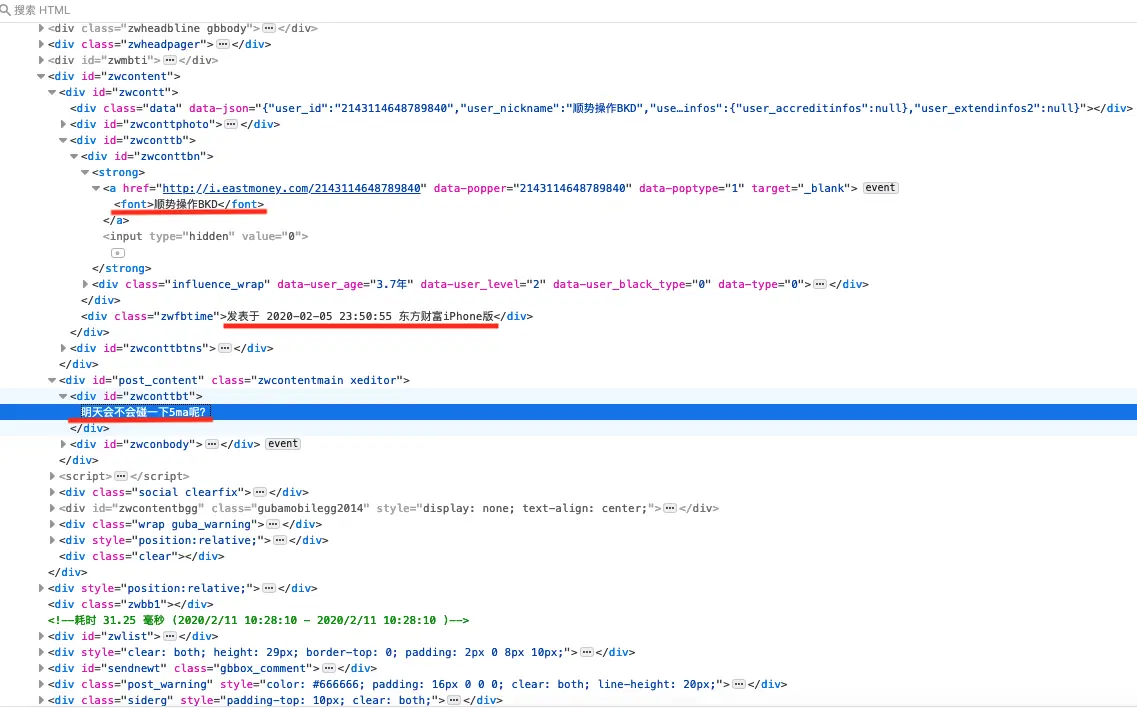Click data-user_age value 3.7年
Screen dimensions: 1137x708
pyautogui.click(x=392, y=284)
